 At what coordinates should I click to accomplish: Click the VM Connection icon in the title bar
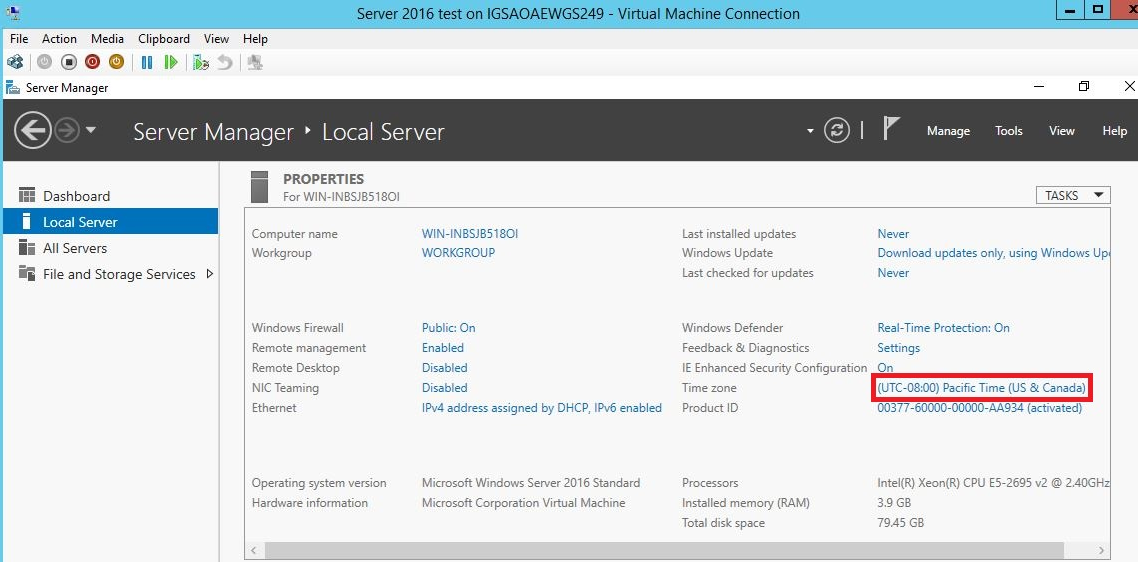pyautogui.click(x=12, y=12)
